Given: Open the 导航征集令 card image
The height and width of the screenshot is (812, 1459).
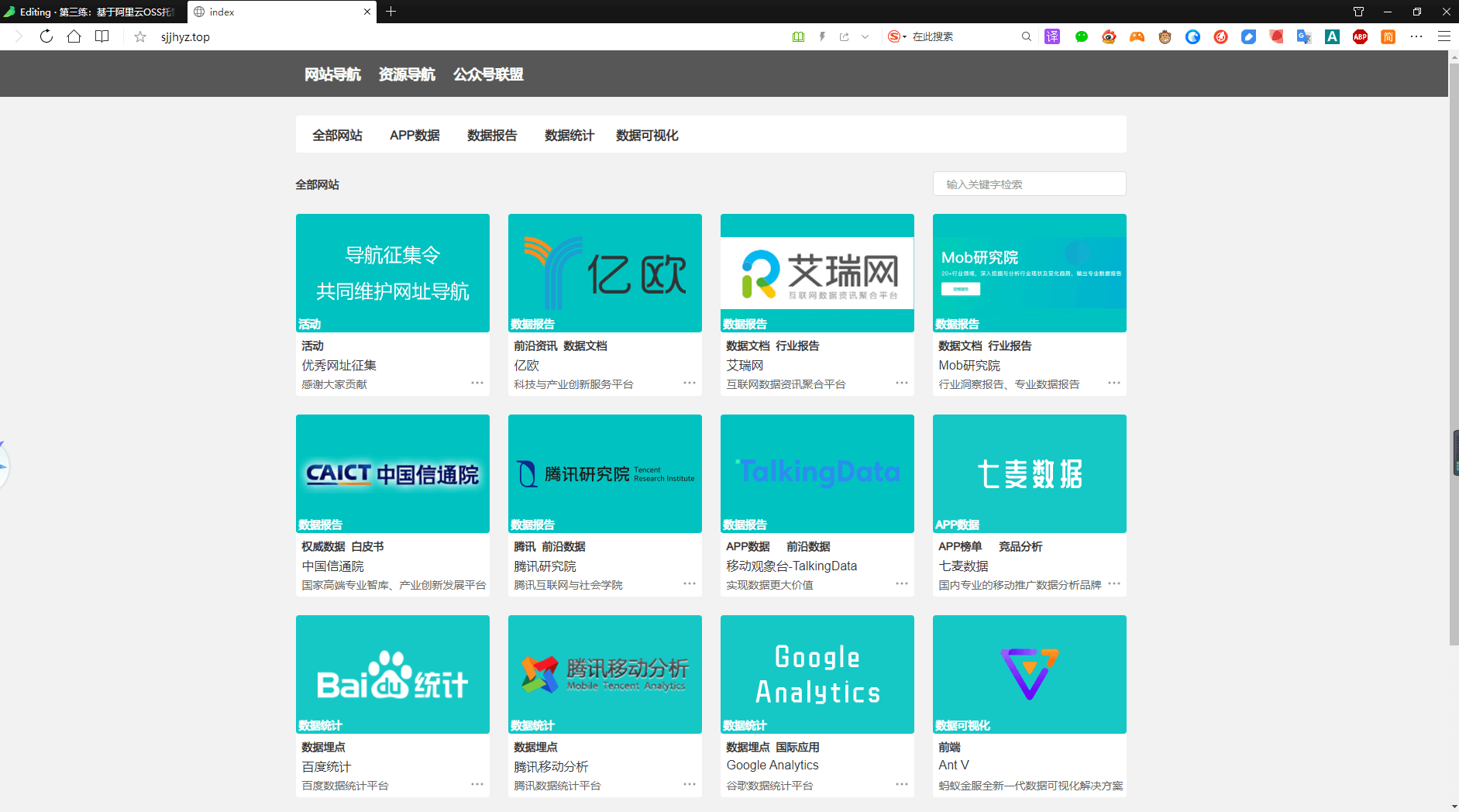Looking at the screenshot, I should point(393,273).
